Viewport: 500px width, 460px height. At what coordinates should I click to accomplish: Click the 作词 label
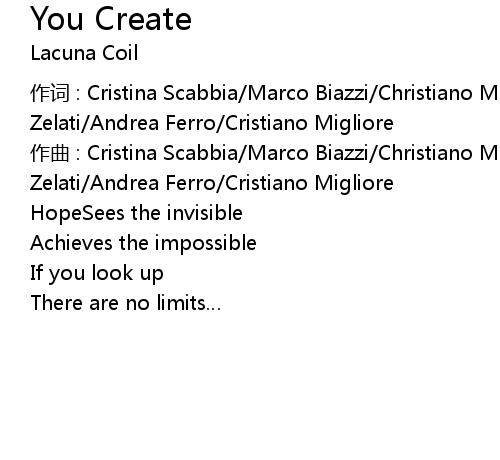pyautogui.click(x=50, y=93)
